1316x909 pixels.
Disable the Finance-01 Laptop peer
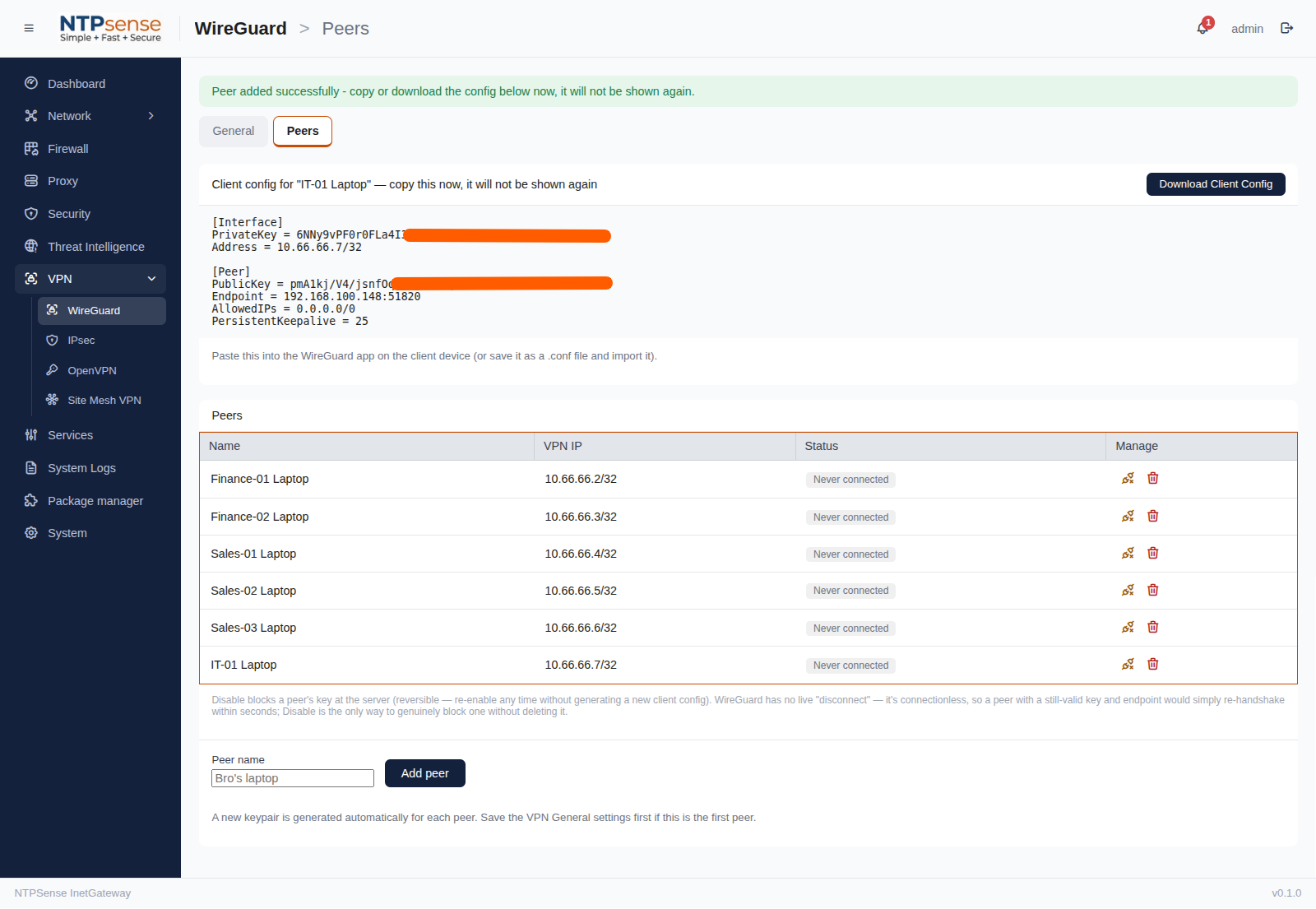(x=1128, y=479)
